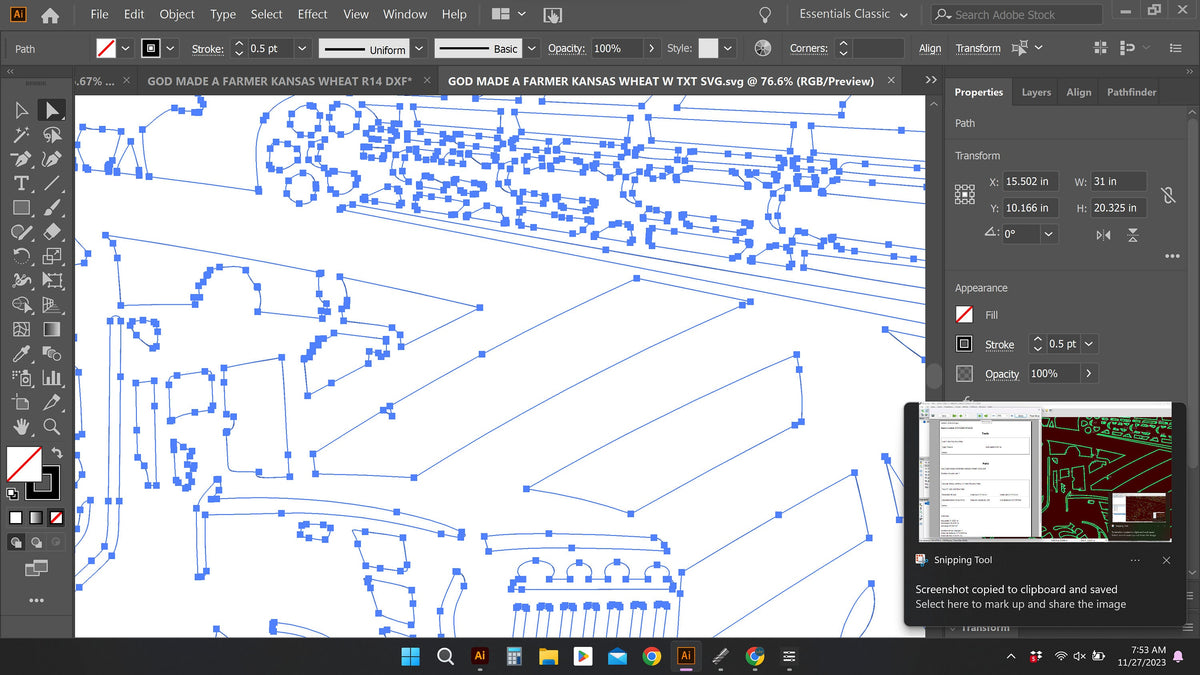Expand the opacity slider arrow in control bar

pyautogui.click(x=652, y=48)
